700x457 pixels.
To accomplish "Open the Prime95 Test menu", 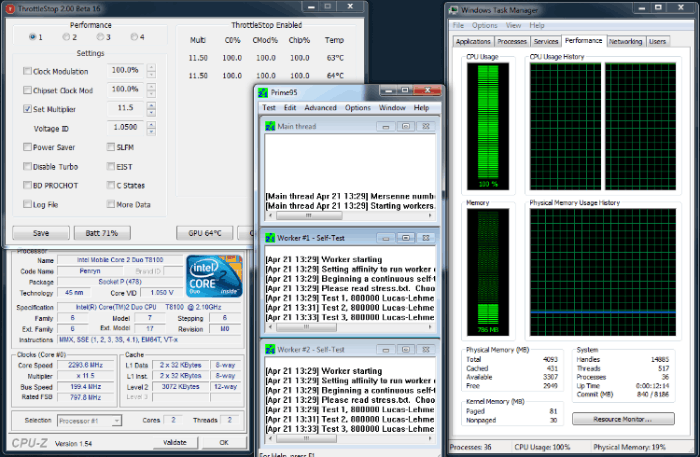I will (269, 108).
